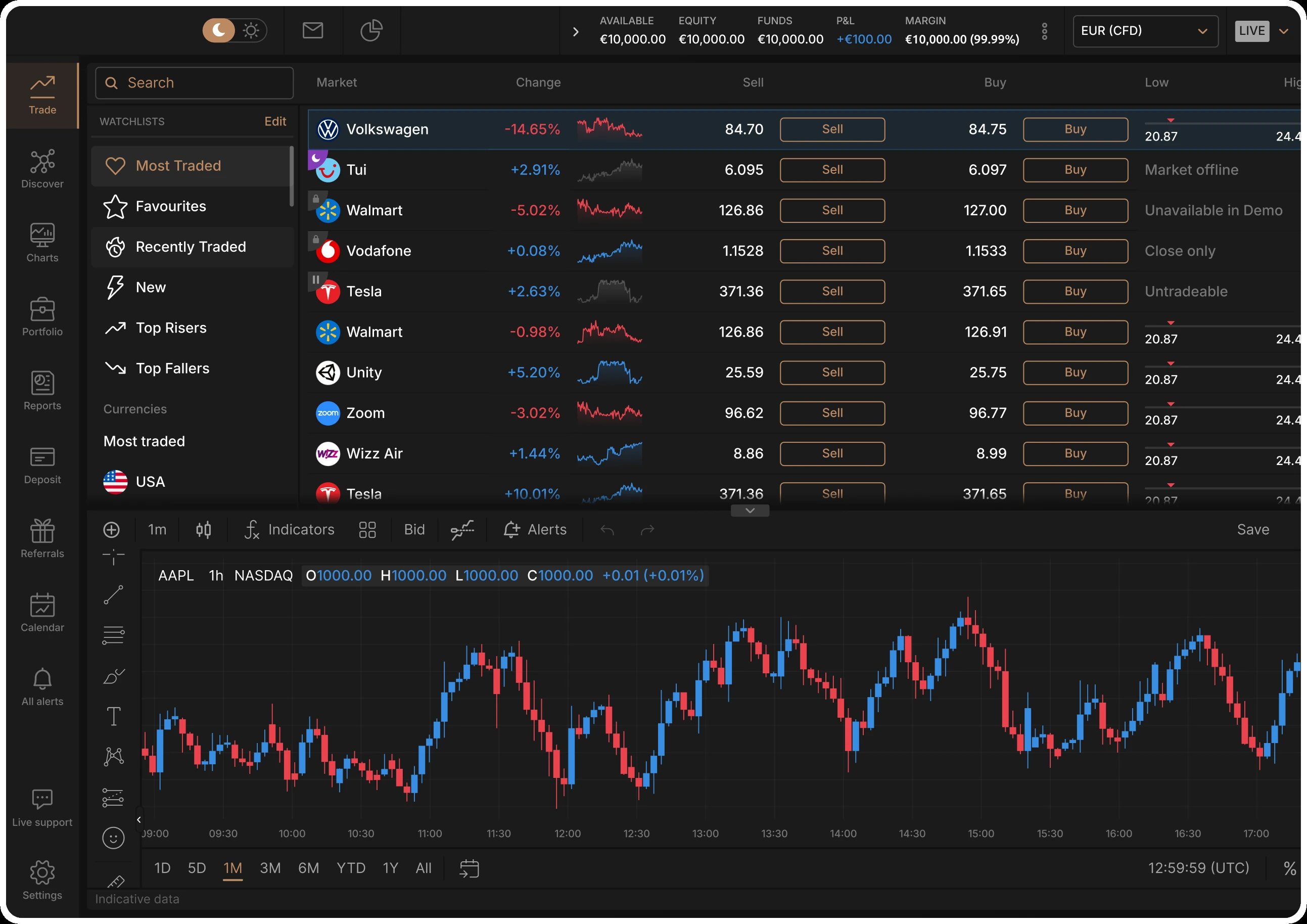Click Sell for Zoom

[832, 413]
